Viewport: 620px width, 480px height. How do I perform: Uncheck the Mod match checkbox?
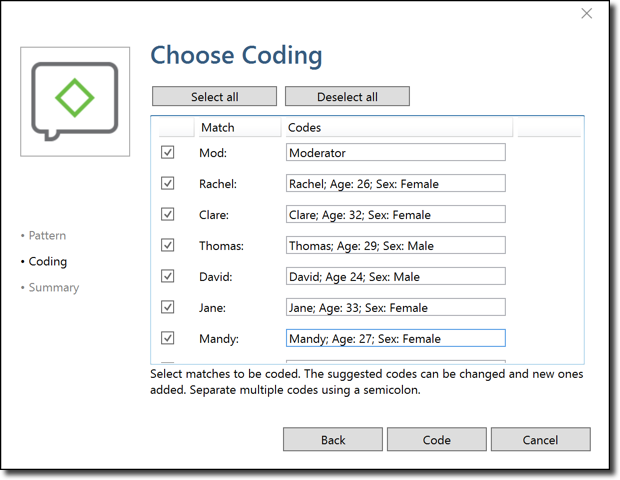coord(168,153)
